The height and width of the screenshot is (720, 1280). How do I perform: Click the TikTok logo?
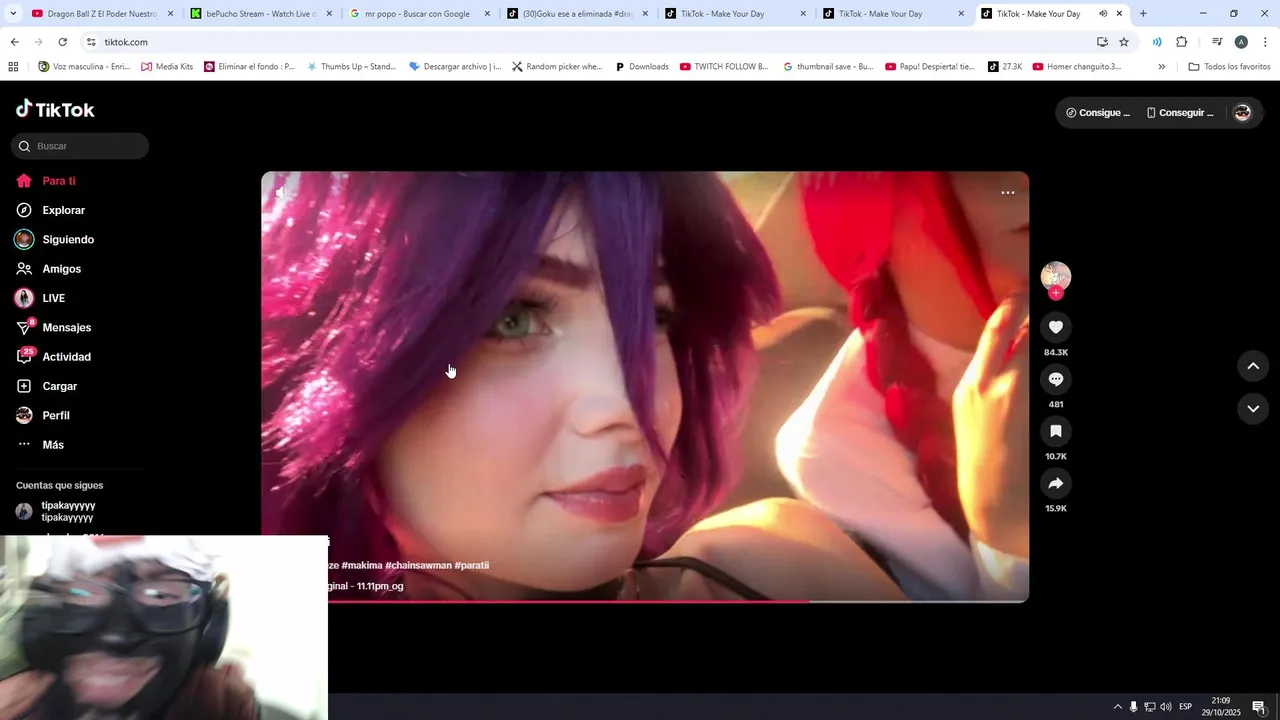point(55,109)
